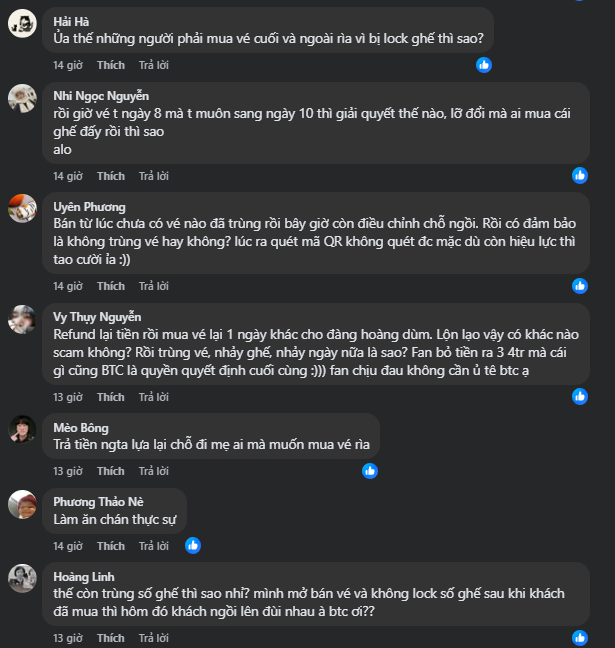
Task: Reply to Phương Thảo Nè's comment
Action: click(x=154, y=546)
